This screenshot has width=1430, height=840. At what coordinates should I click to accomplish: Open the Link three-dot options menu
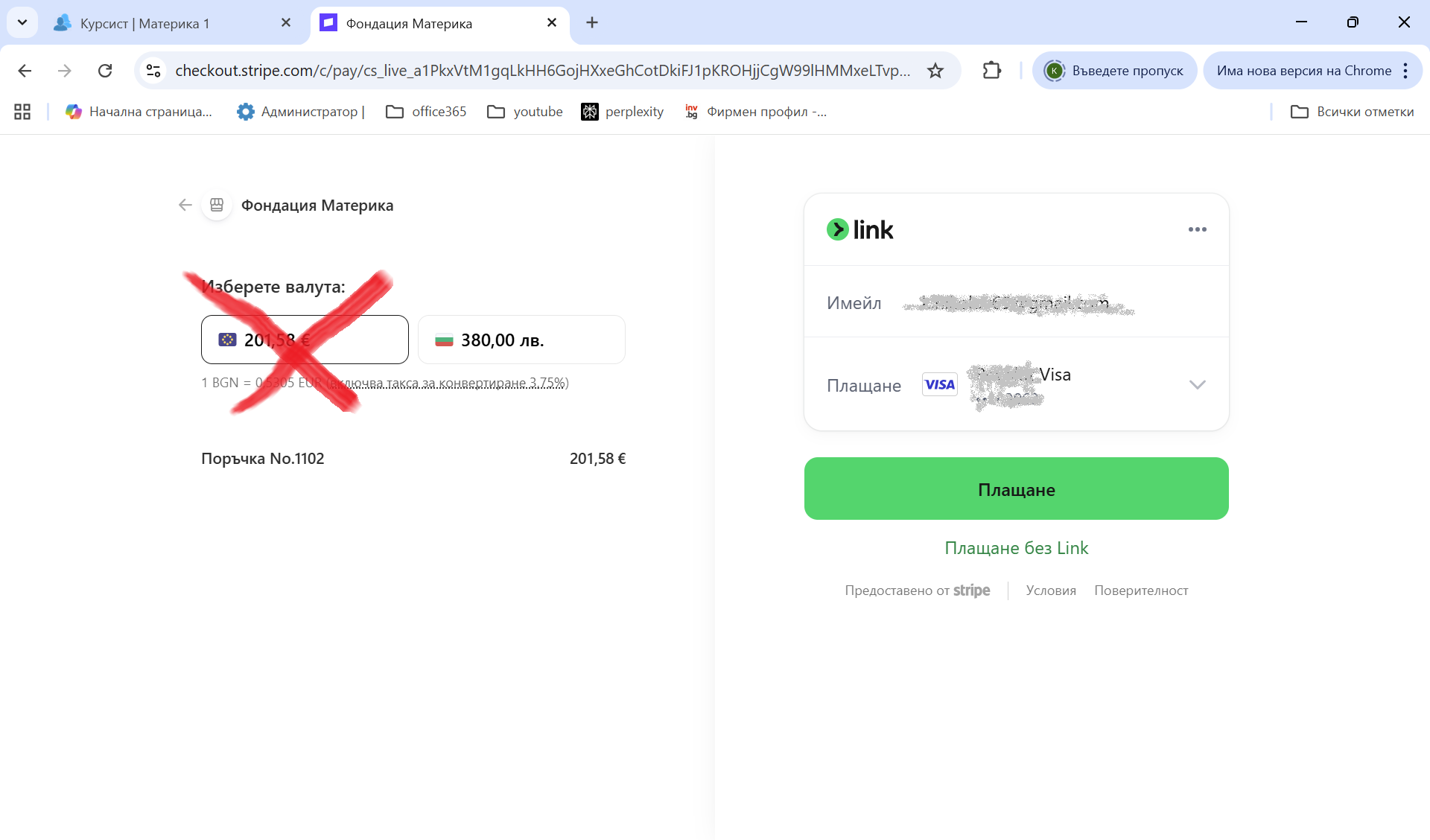coord(1197,229)
